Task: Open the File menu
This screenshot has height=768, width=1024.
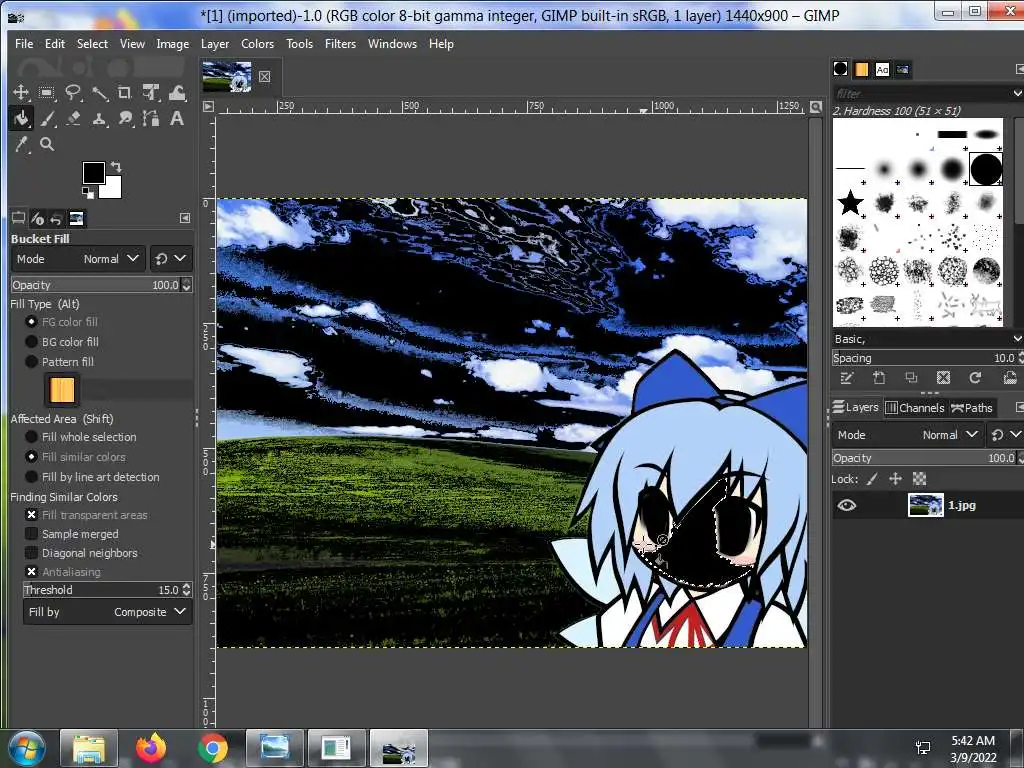Action: point(24,44)
